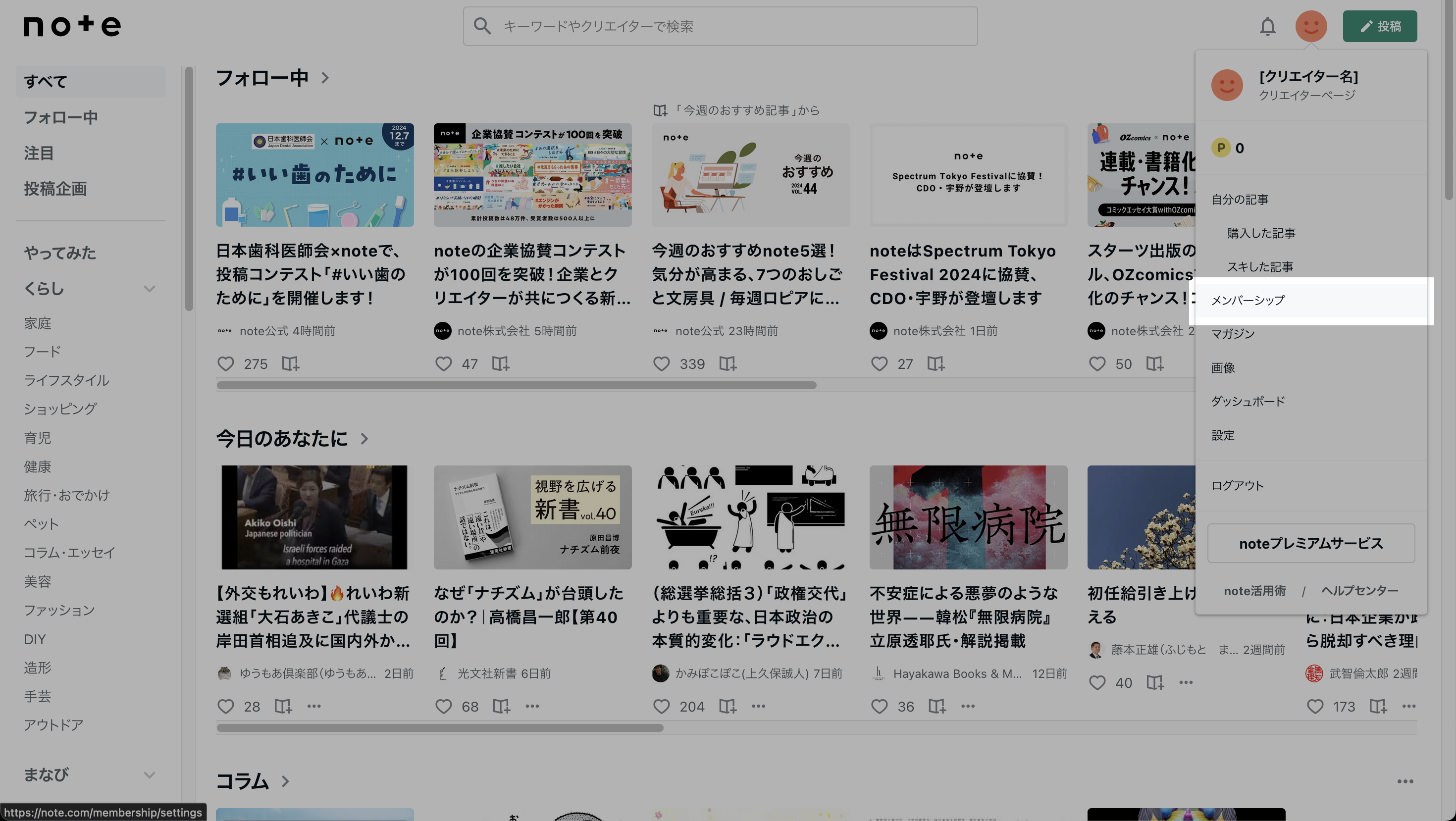Open the 今日のあなたに section arrow
Screen dimensions: 1456x821
tap(364, 438)
